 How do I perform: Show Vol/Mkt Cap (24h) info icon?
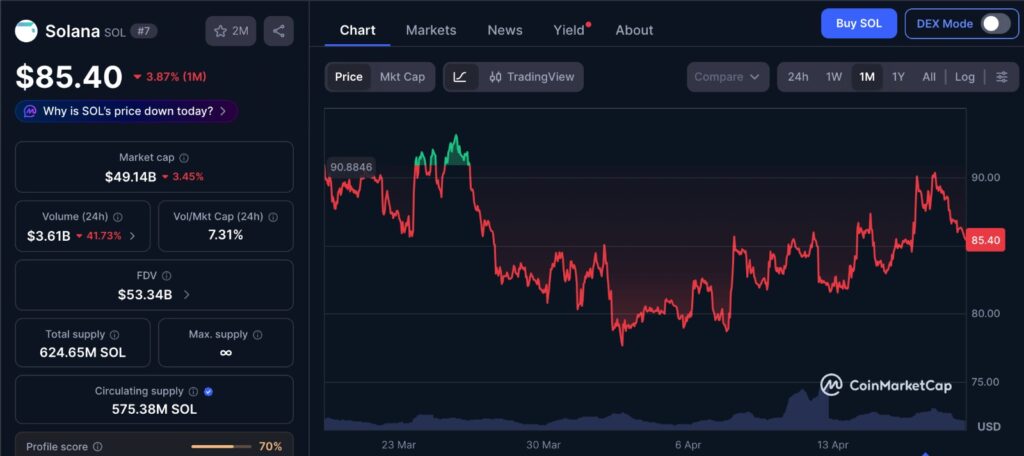click(273, 217)
